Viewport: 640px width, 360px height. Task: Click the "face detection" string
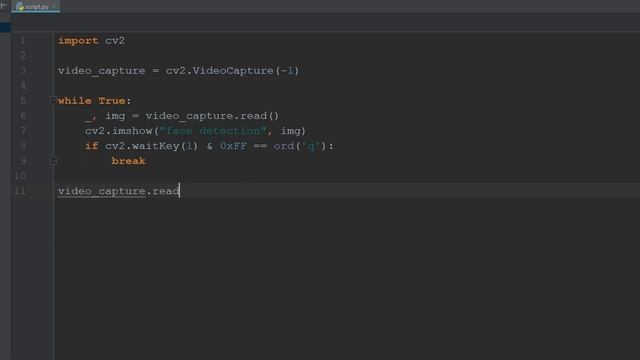[213, 131]
